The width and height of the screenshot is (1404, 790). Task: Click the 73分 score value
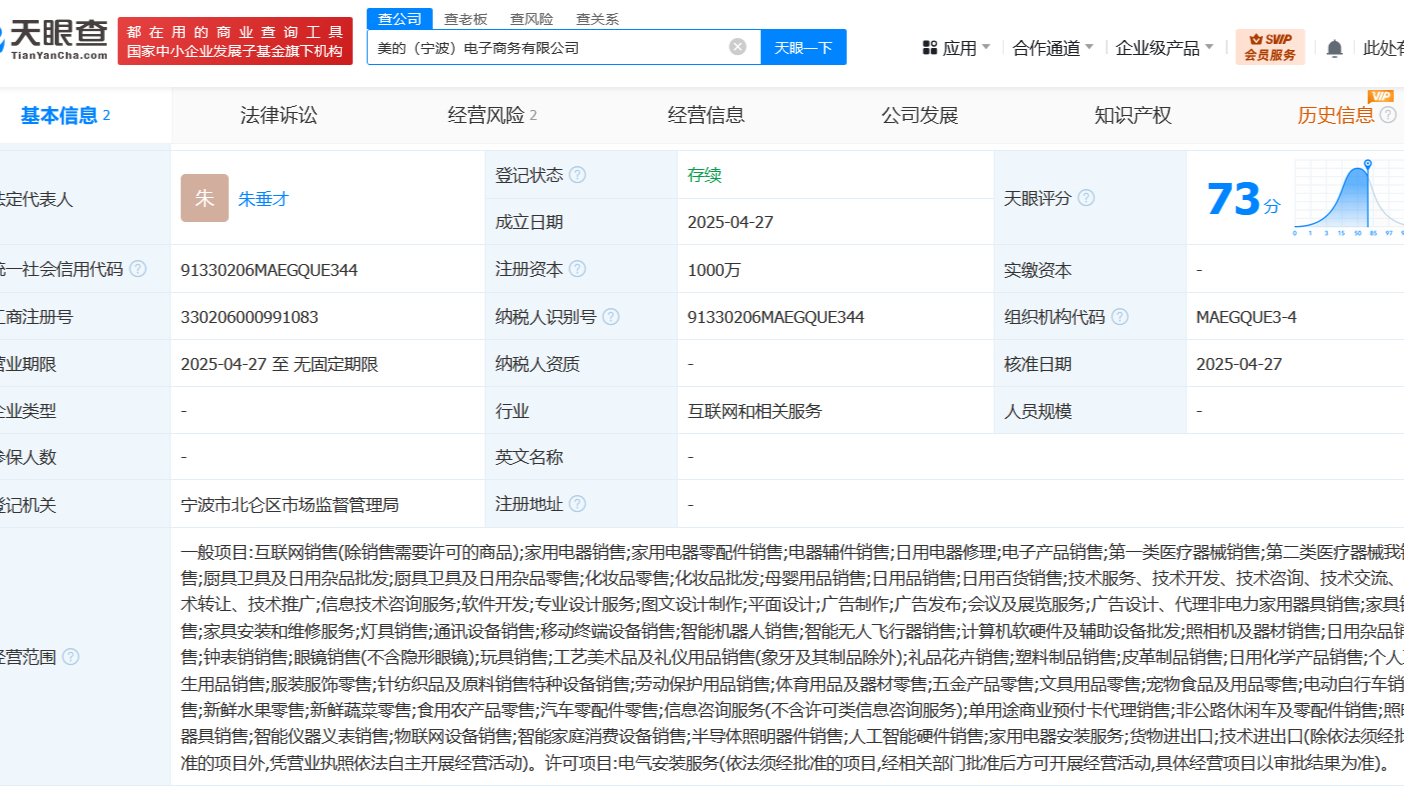(x=1243, y=199)
